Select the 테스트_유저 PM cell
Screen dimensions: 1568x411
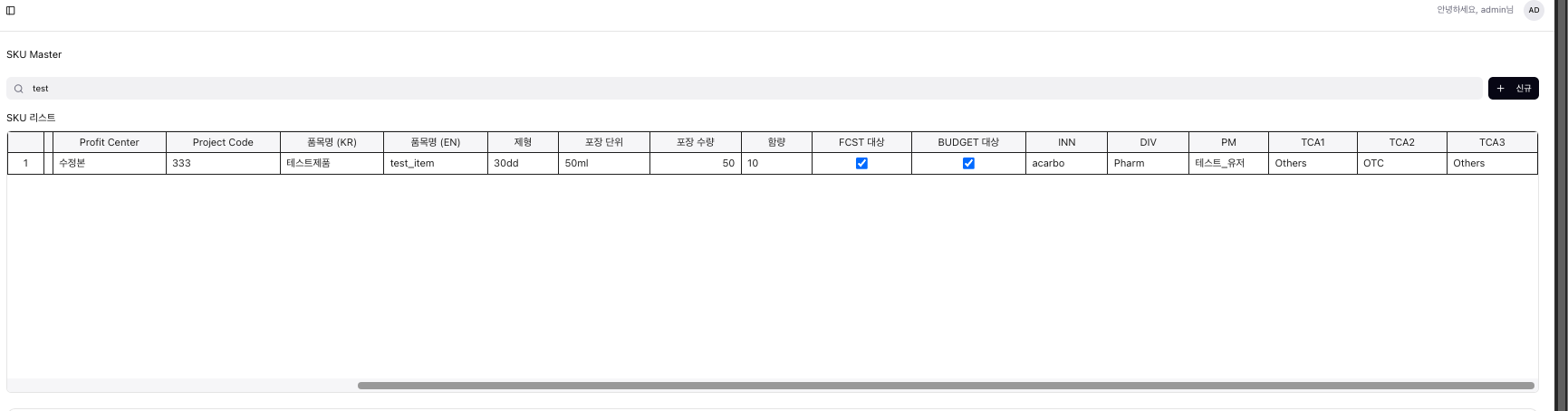(x=1227, y=164)
